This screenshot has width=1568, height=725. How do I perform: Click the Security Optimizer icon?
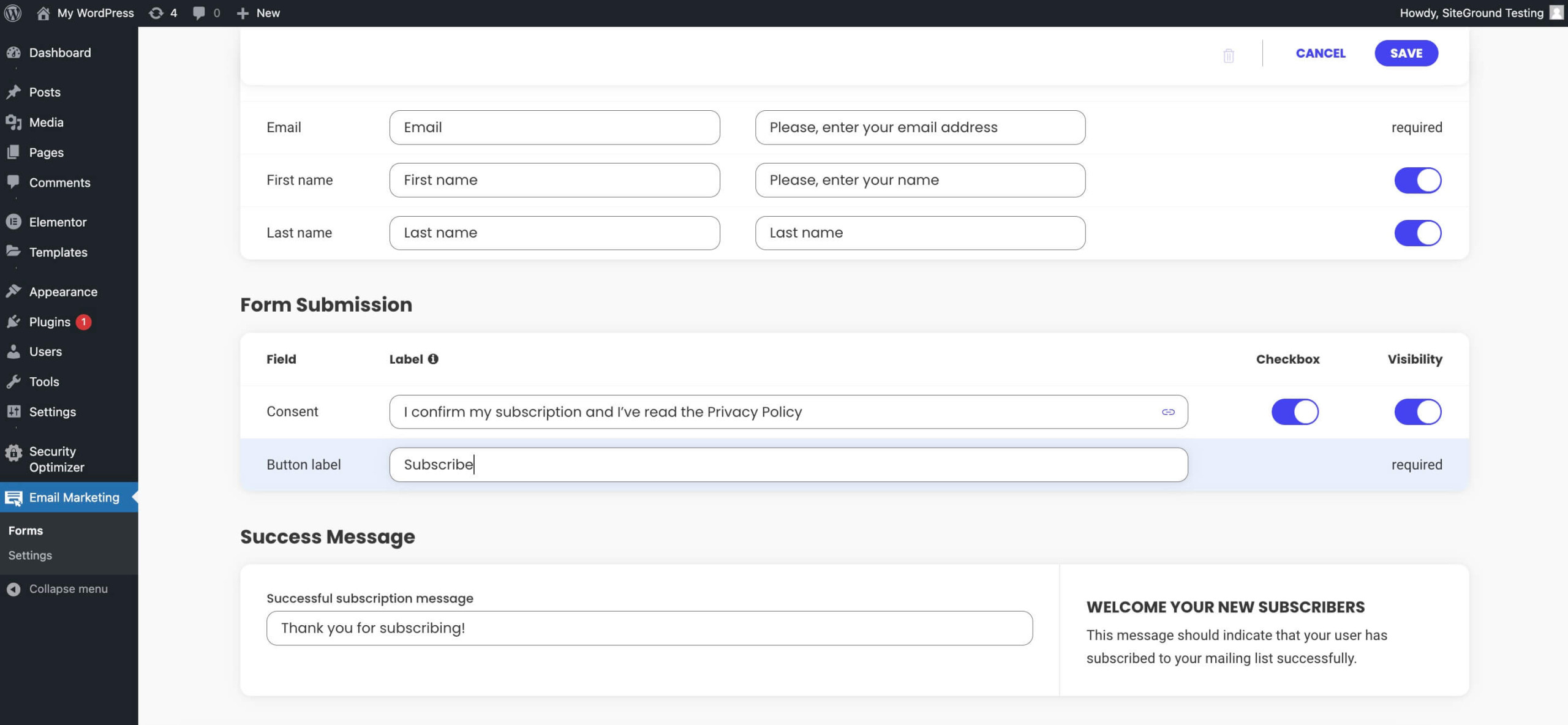point(13,453)
